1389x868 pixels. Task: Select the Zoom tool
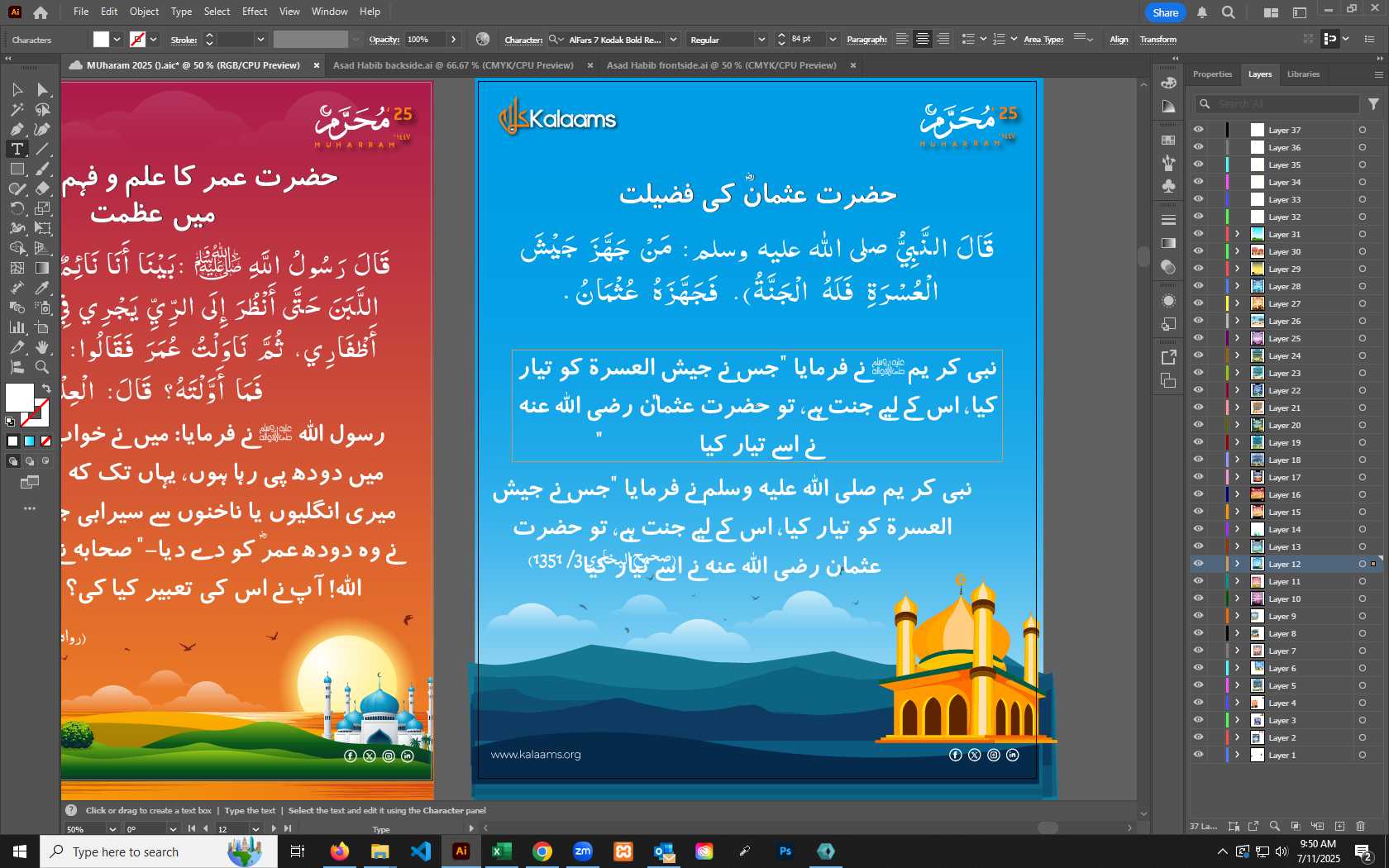click(x=43, y=367)
